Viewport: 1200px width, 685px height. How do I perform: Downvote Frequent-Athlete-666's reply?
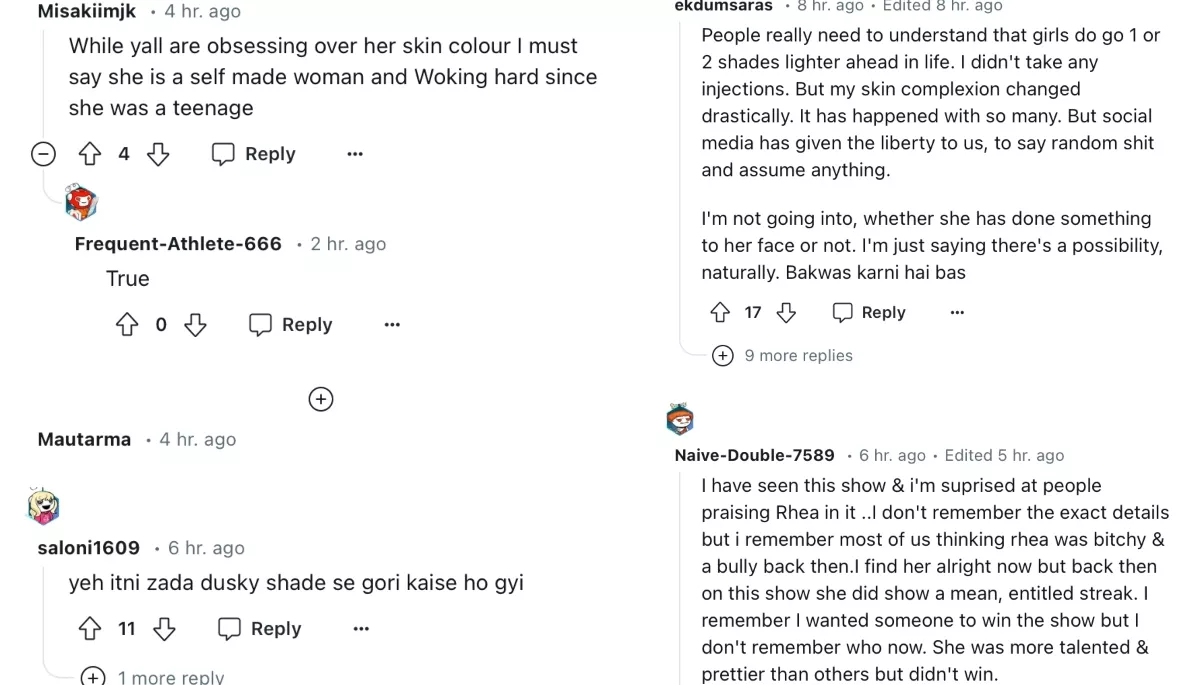(195, 325)
